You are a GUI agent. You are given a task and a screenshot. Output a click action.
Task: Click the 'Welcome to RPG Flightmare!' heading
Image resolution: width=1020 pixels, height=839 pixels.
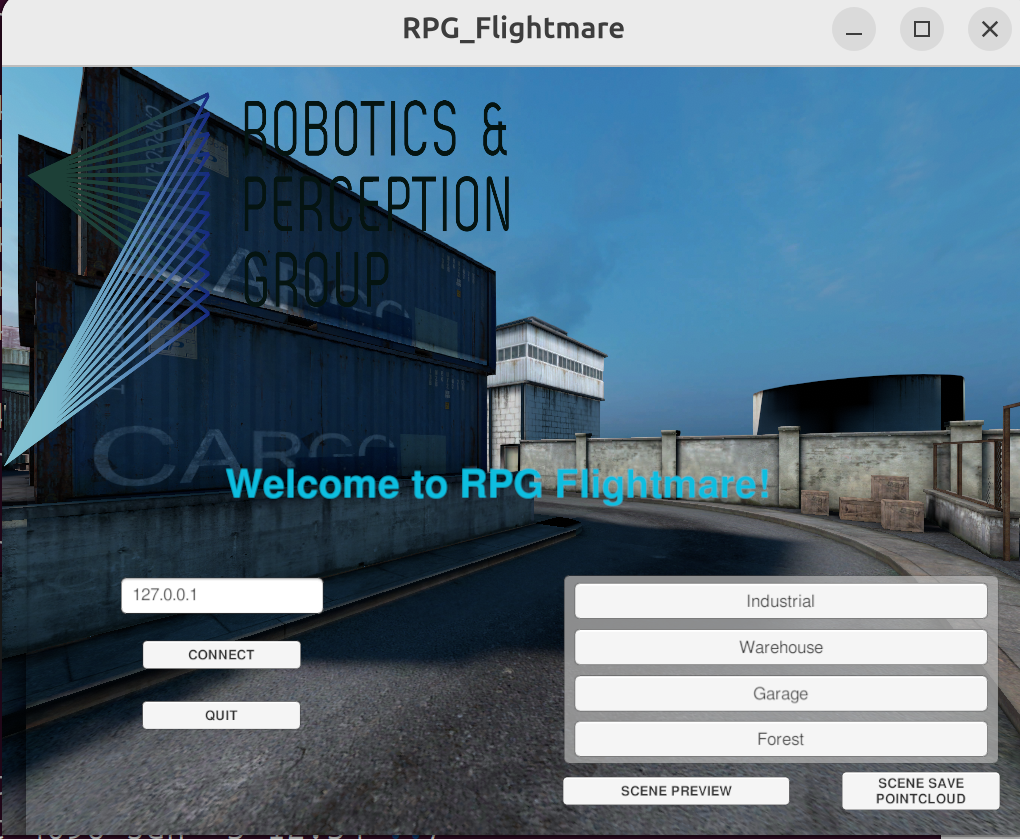498,485
